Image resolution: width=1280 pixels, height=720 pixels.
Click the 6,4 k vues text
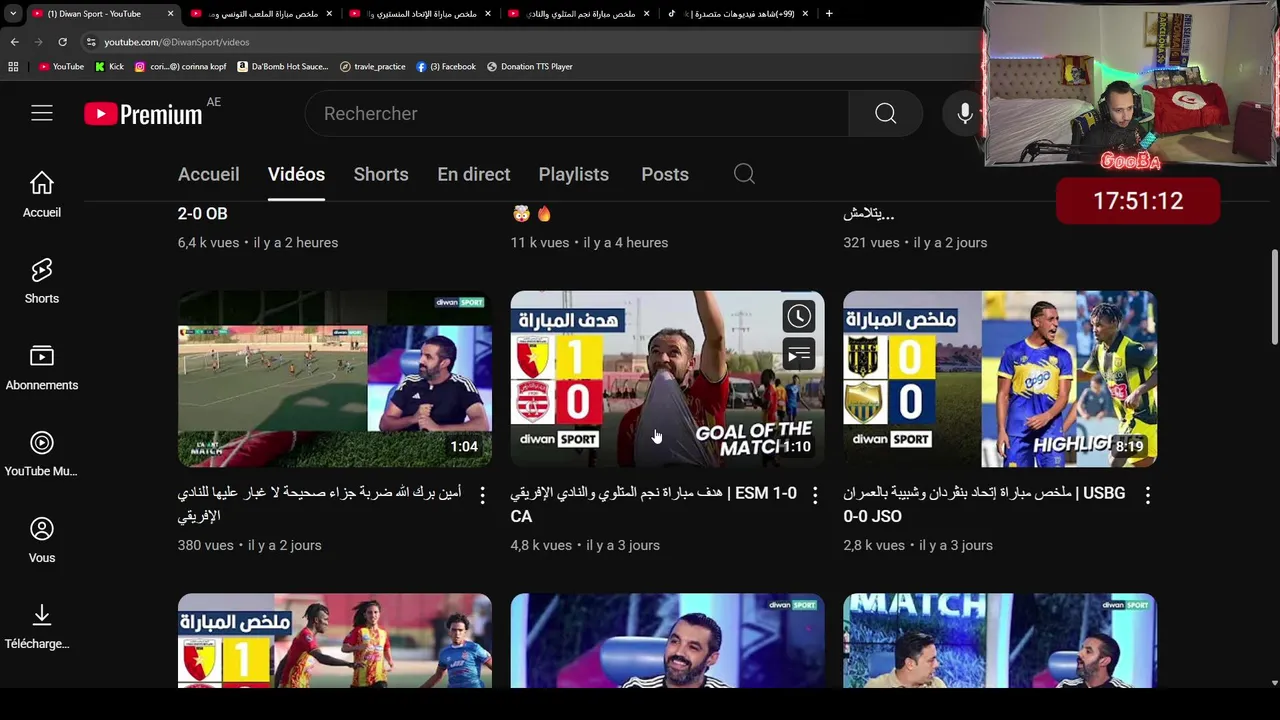tap(208, 243)
